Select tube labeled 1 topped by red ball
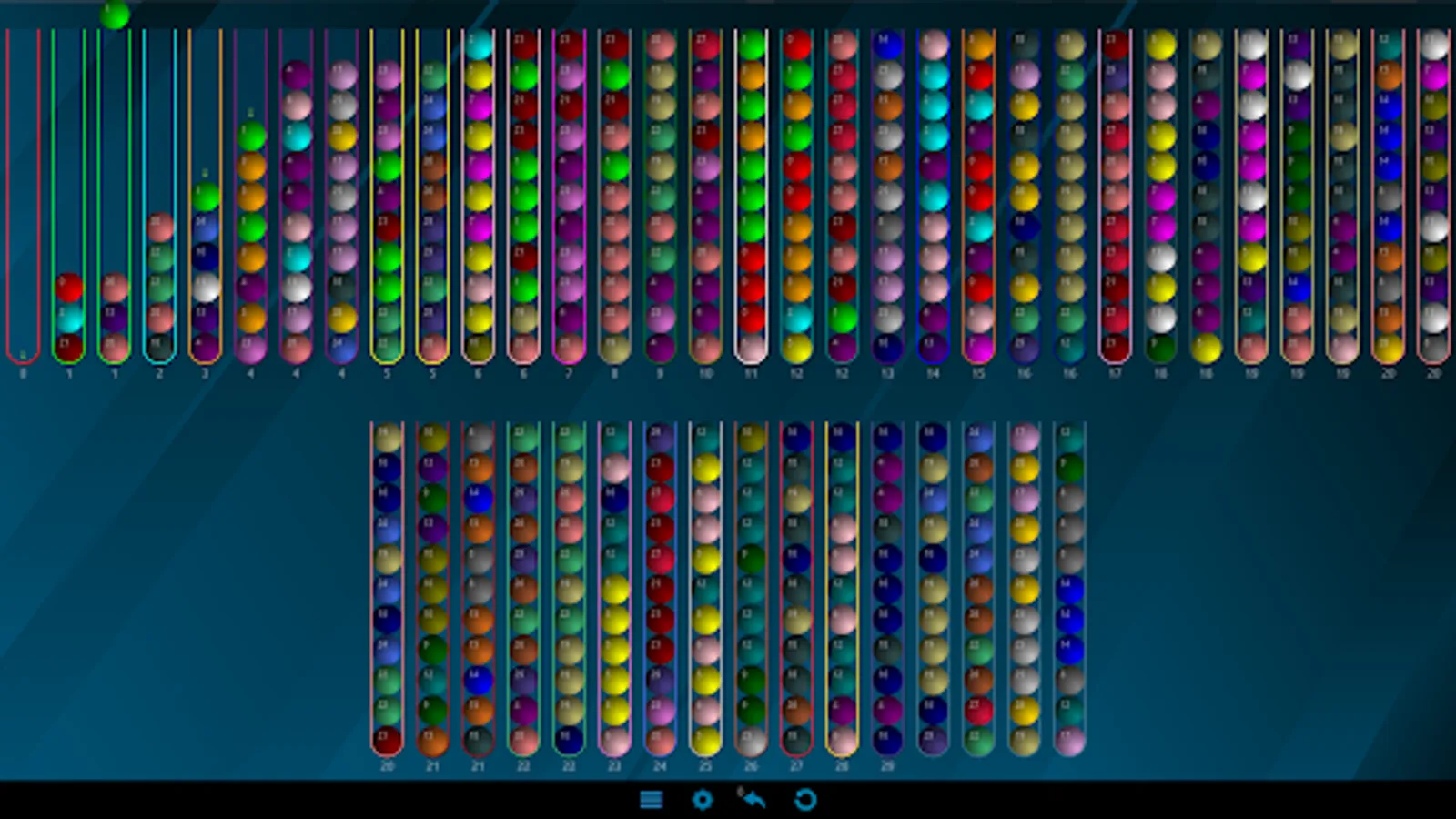This screenshot has height=819, width=1456. pos(69,197)
